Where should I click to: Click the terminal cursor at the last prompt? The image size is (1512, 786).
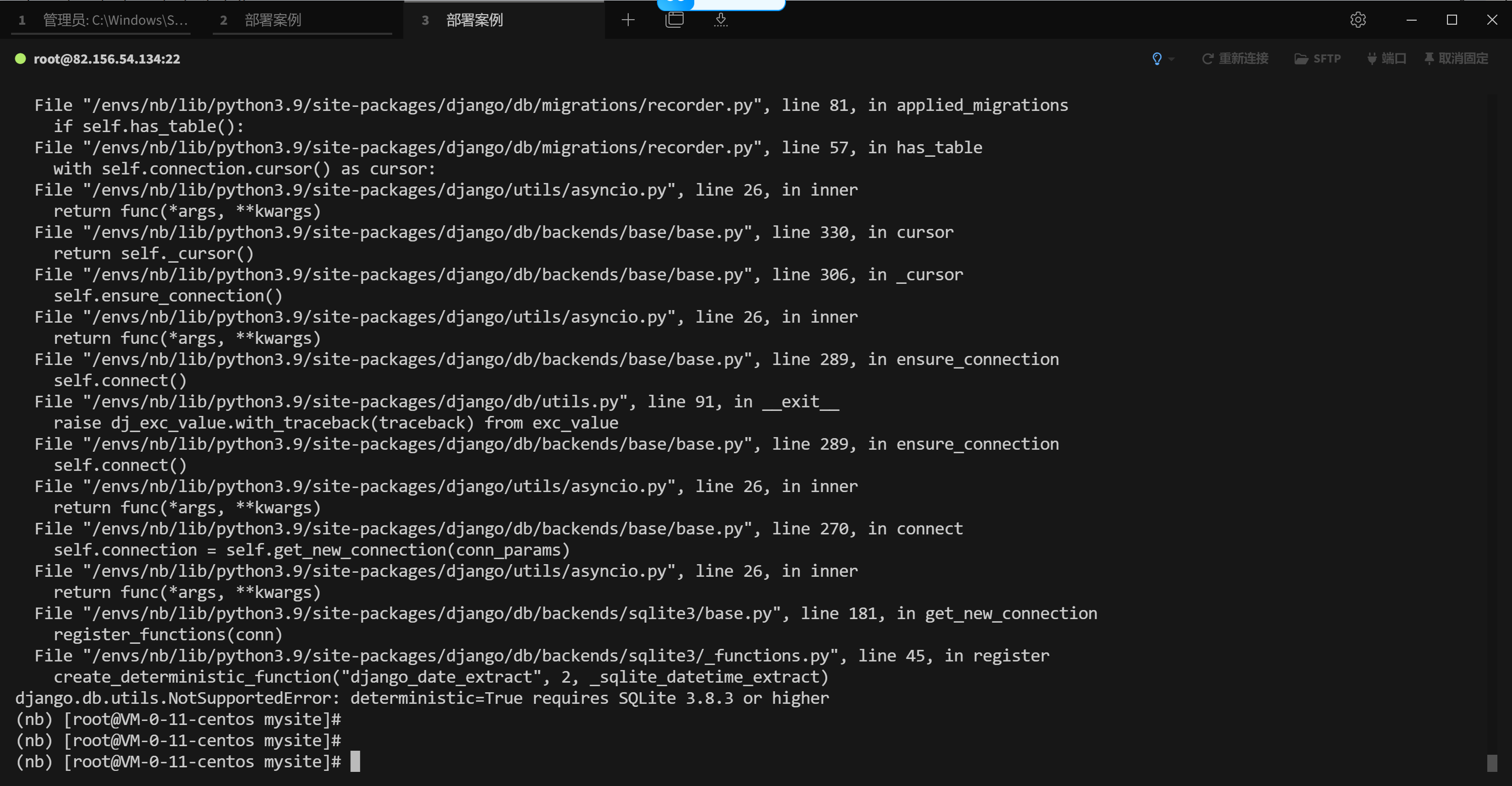point(355,761)
